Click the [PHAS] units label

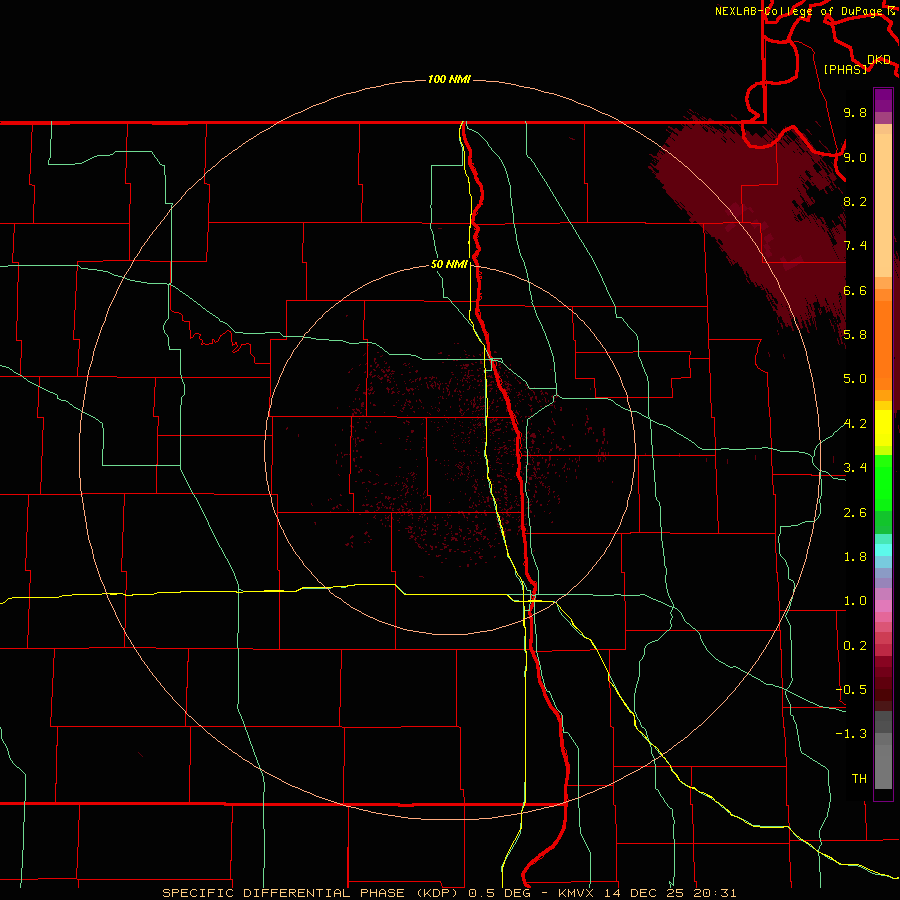[845, 69]
